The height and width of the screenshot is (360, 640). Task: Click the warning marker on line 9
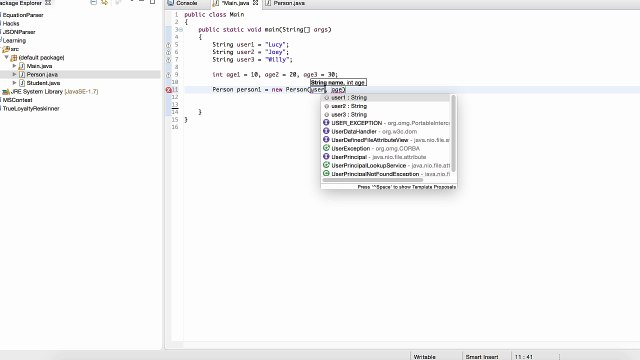(168, 75)
